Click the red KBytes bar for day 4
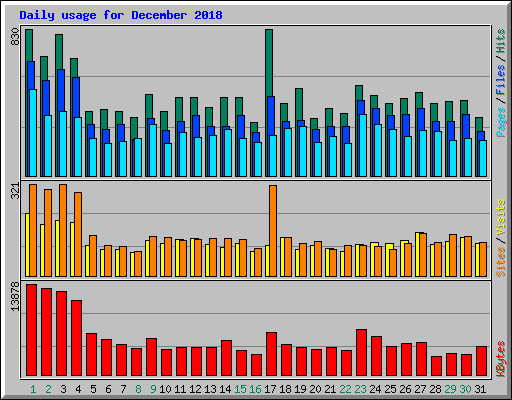Viewport: 512px width, 400px height. click(76, 338)
